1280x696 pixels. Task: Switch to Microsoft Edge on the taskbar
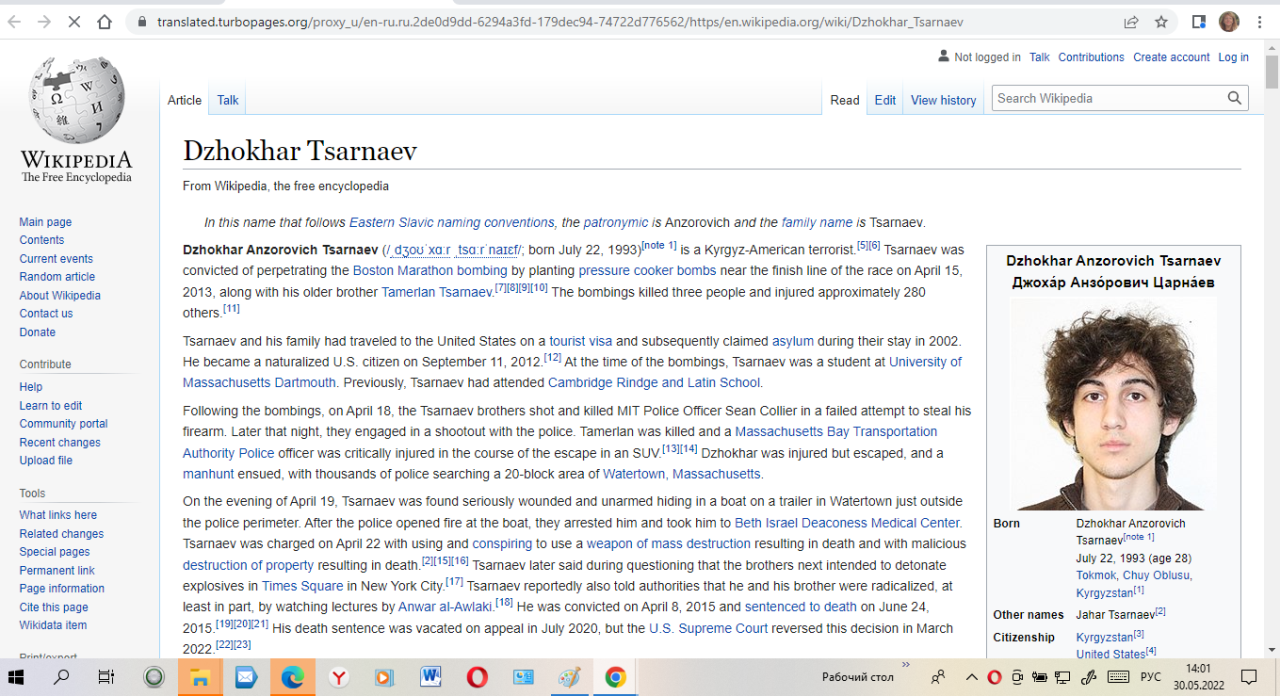click(292, 677)
